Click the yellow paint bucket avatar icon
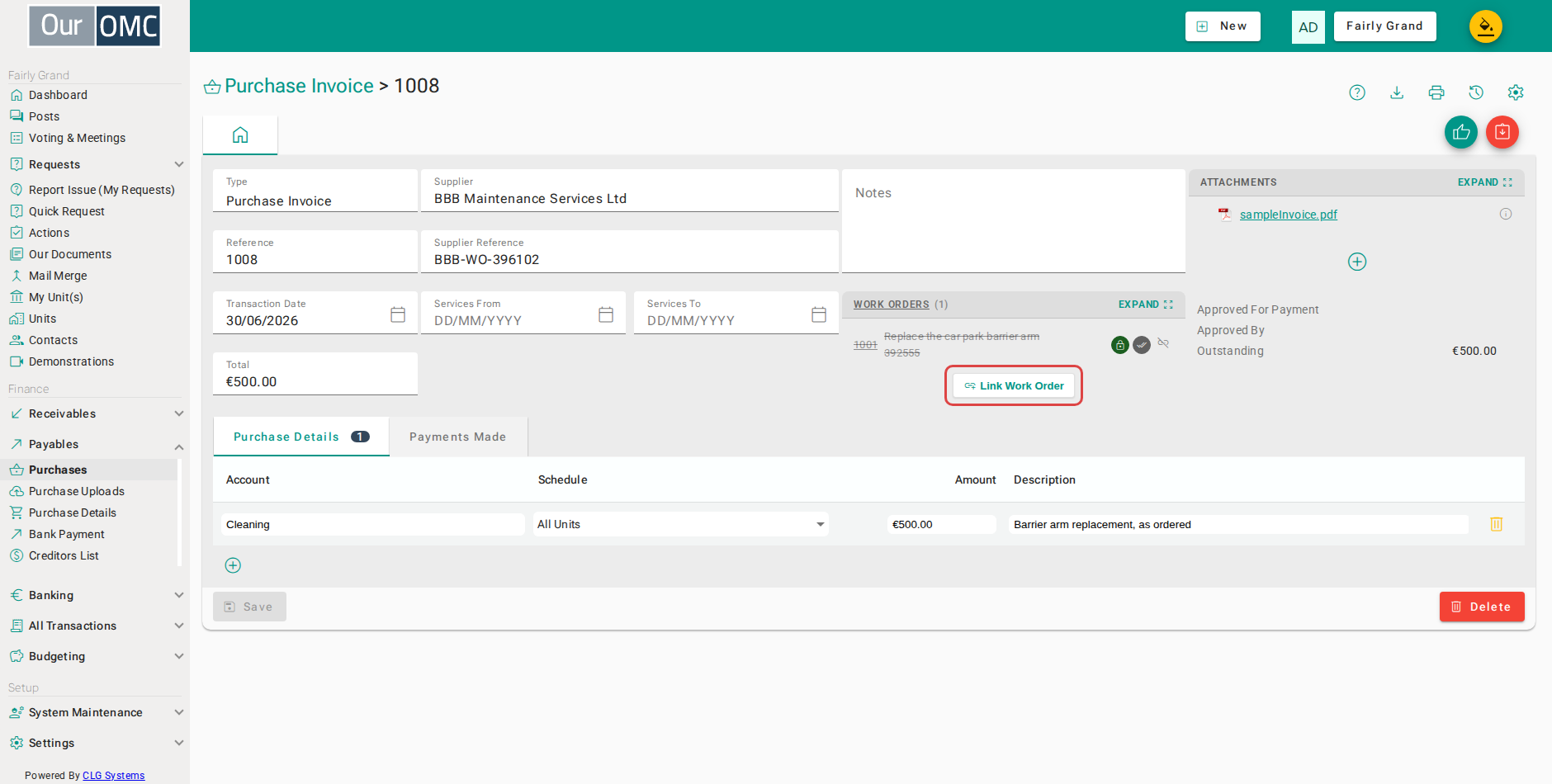 point(1486,26)
